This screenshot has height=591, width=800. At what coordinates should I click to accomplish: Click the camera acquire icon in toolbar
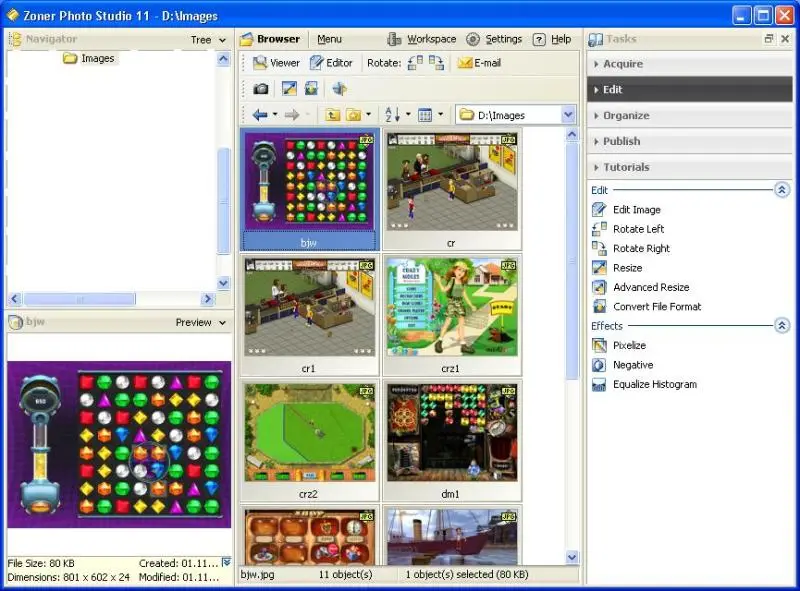click(x=261, y=89)
